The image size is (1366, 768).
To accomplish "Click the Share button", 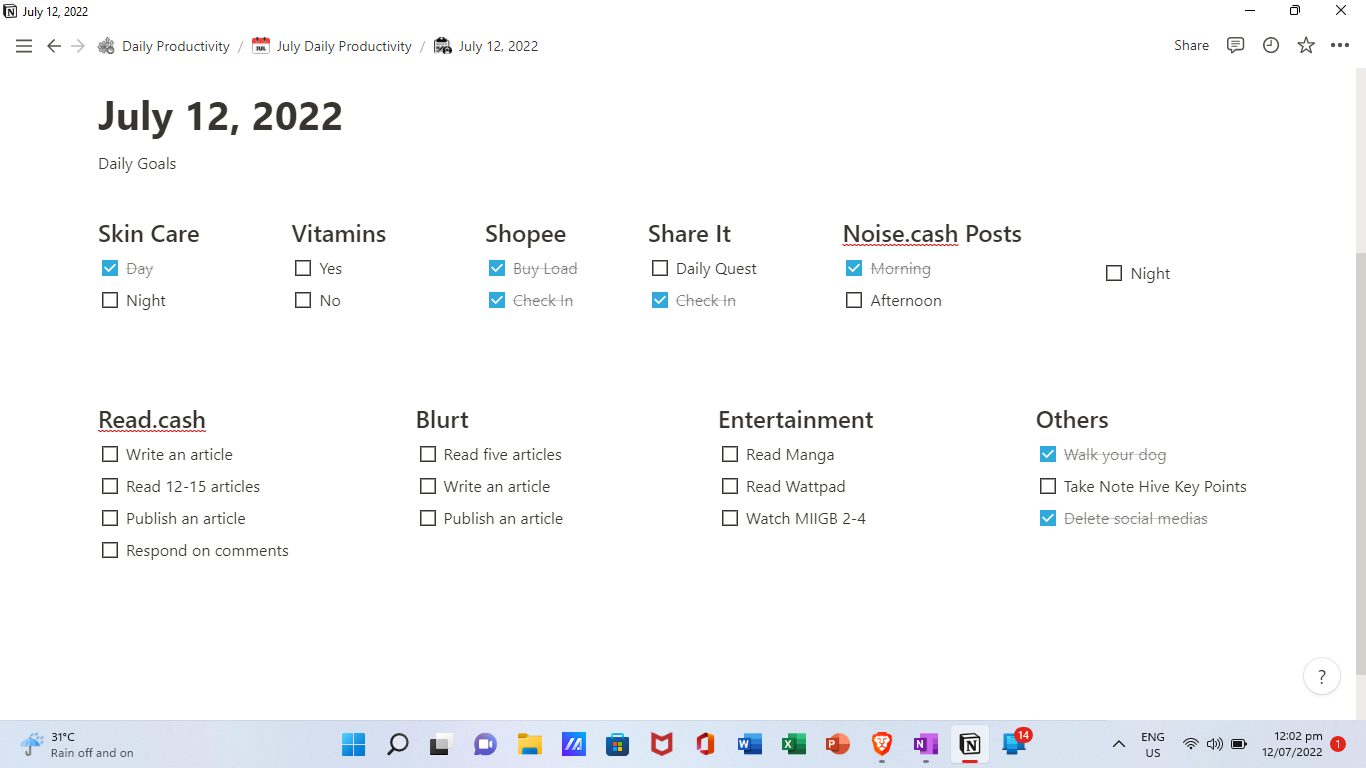I will pyautogui.click(x=1191, y=46).
